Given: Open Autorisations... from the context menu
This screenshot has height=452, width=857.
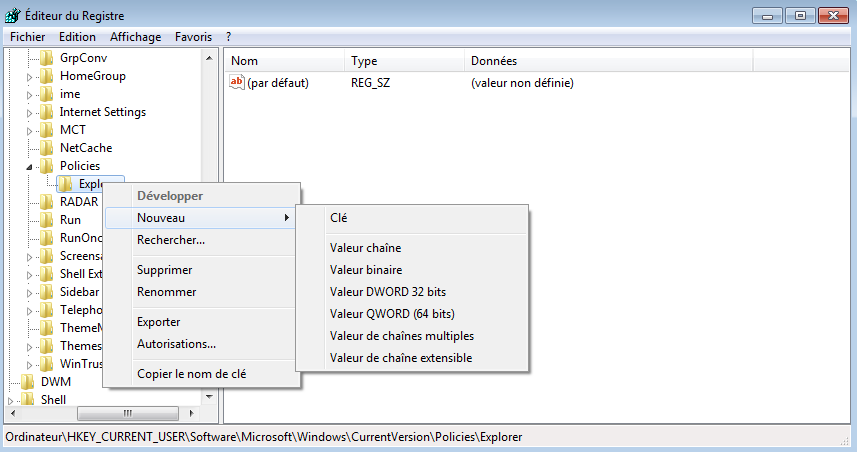Looking at the screenshot, I should coord(200,344).
